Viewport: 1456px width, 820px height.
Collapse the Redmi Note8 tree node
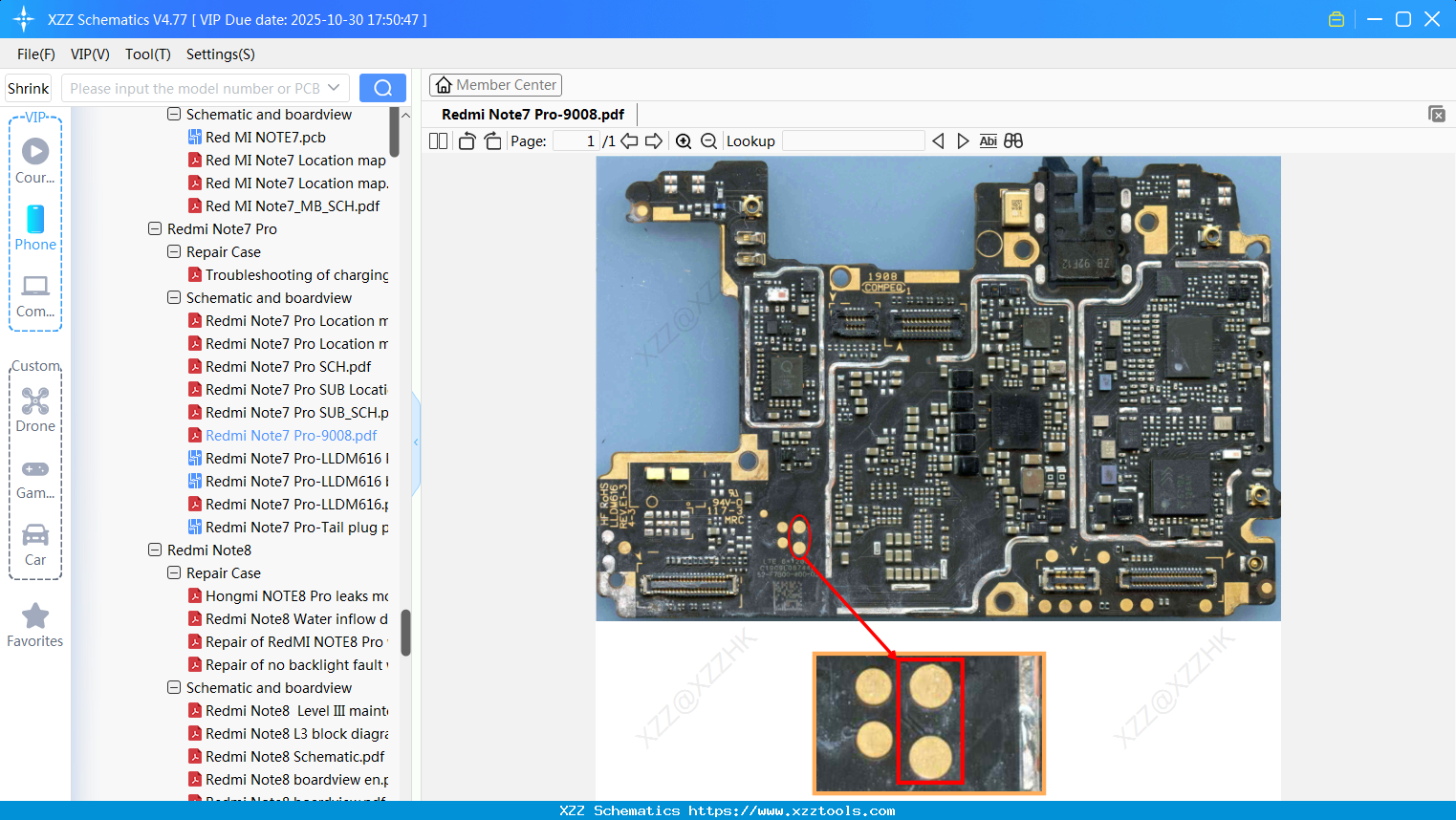pos(155,550)
